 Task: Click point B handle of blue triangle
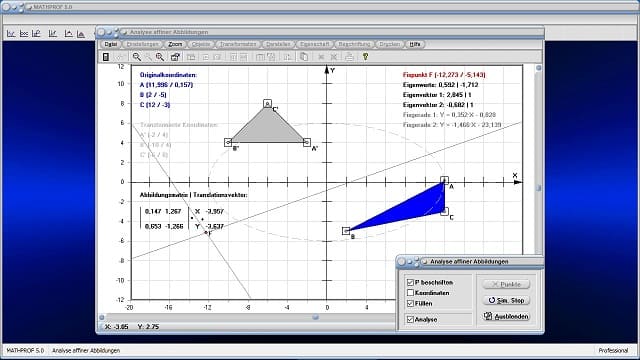coord(346,231)
